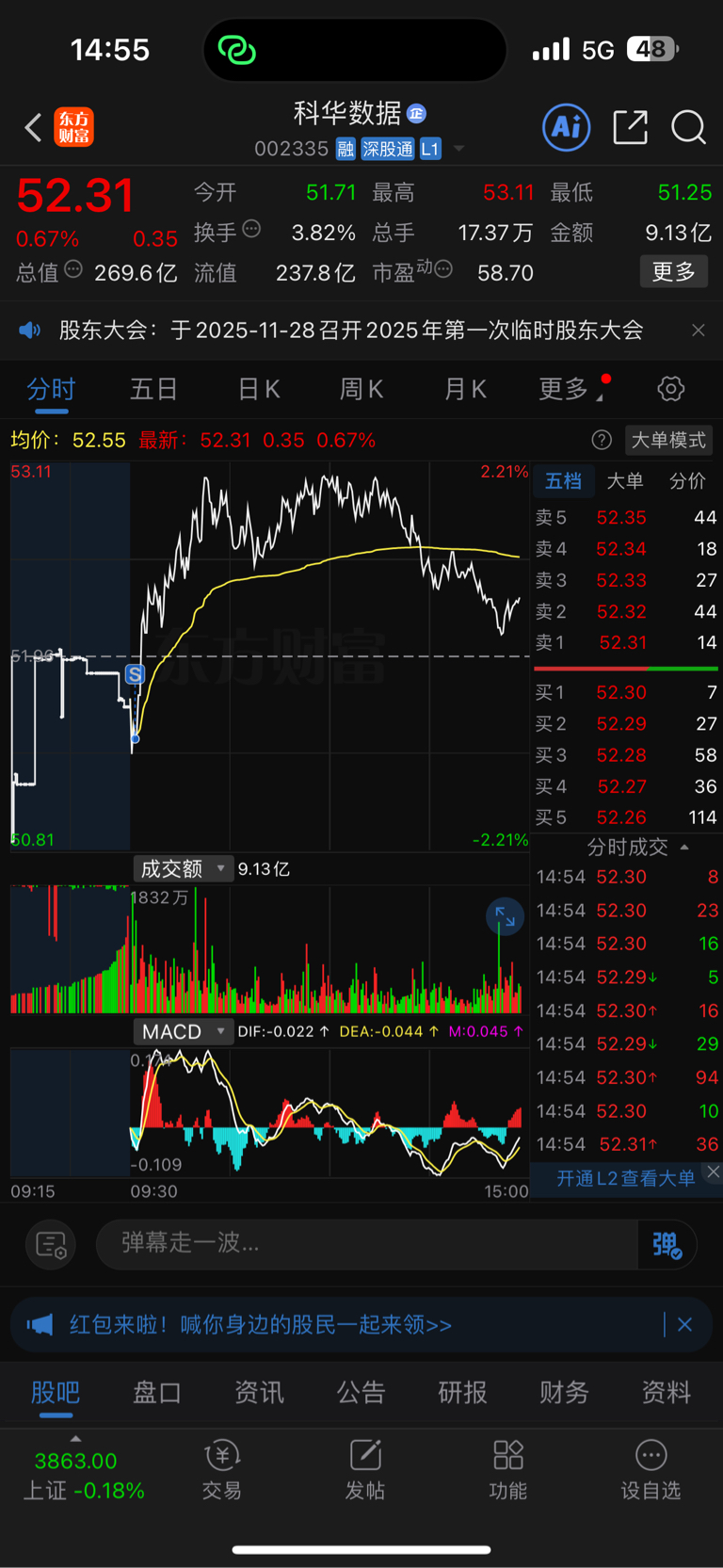Tap the 东方财富 logo icon

(x=73, y=127)
